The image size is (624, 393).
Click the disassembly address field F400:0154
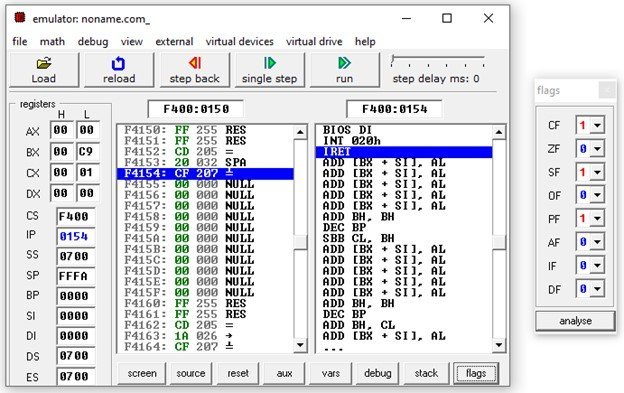tap(394, 109)
